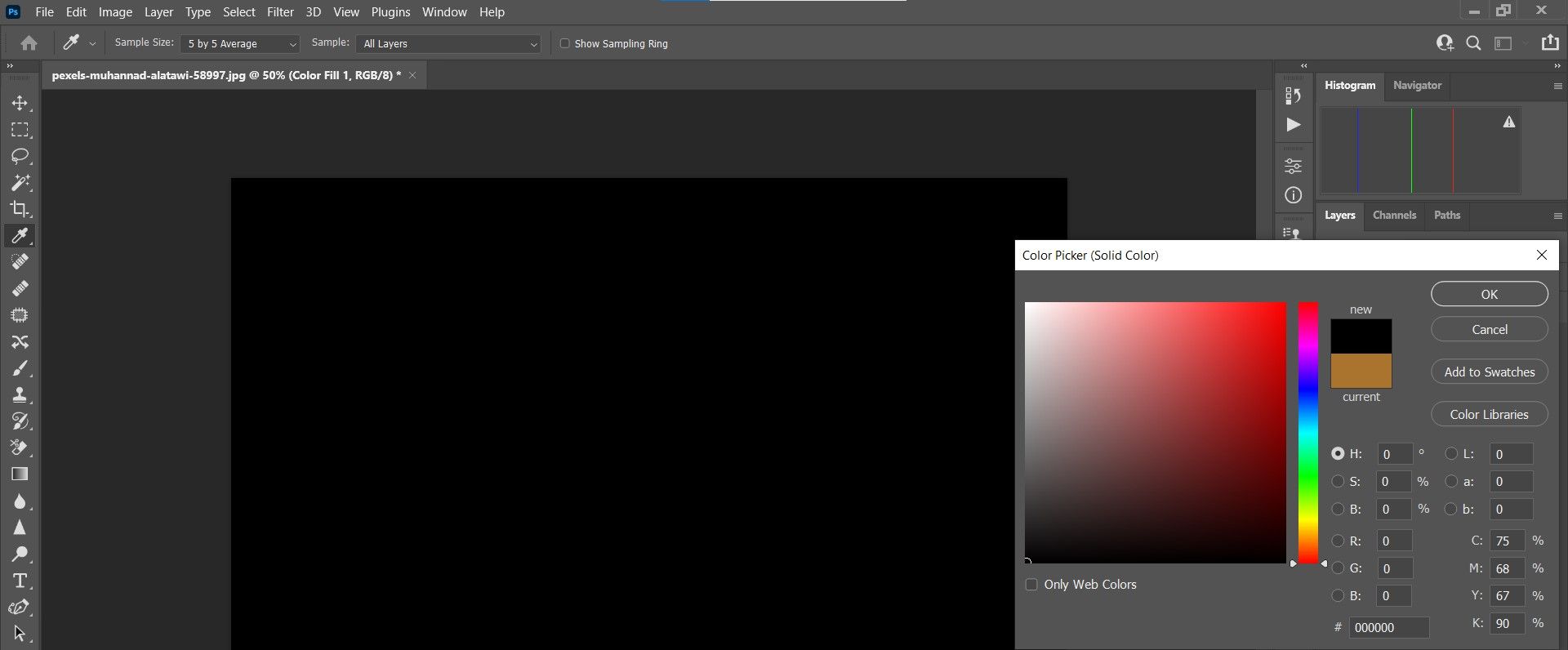Open the History panel icon
This screenshot has height=650, width=1568.
point(1293,96)
